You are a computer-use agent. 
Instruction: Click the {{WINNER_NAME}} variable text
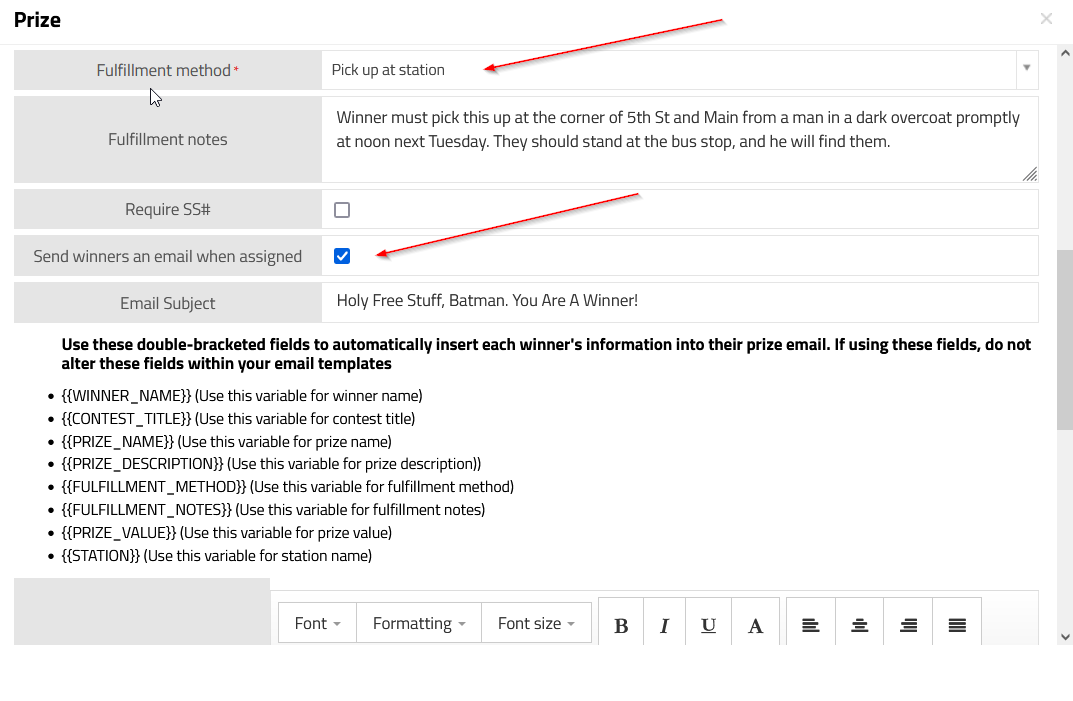pyautogui.click(x=126, y=396)
